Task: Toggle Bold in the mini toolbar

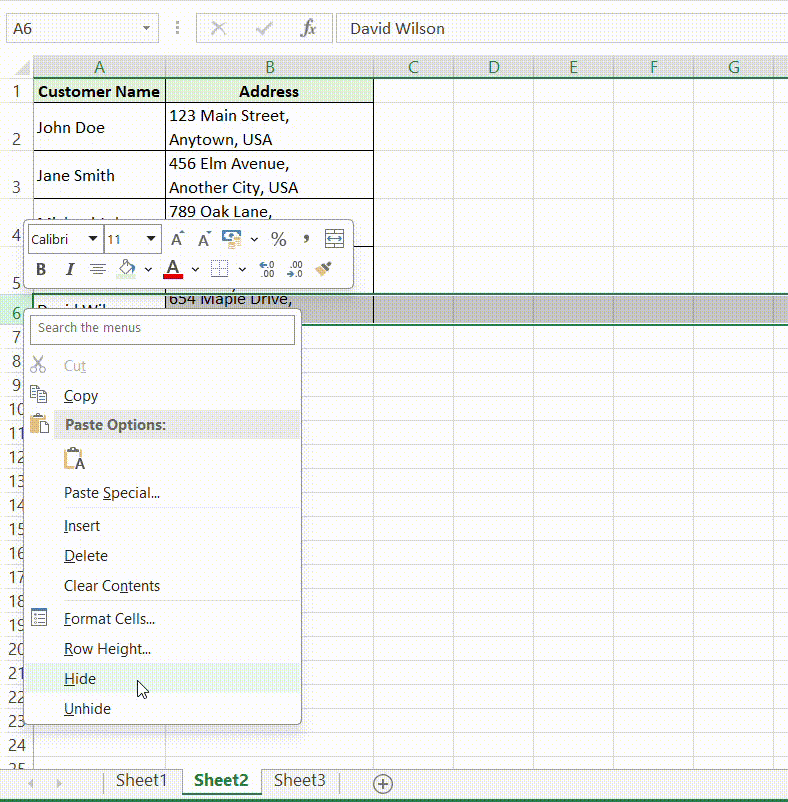Action: pyautogui.click(x=41, y=269)
